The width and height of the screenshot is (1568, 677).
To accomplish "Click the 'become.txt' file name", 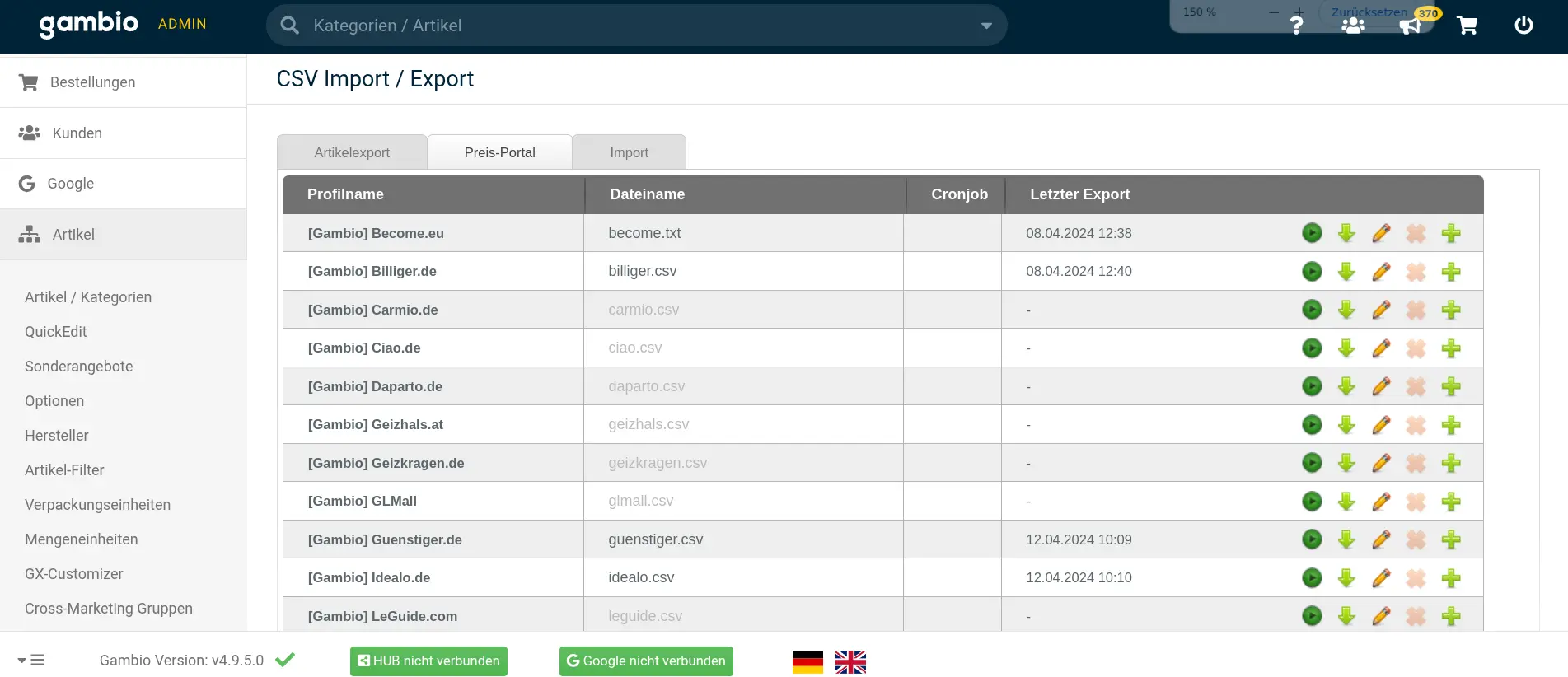I will [644, 233].
